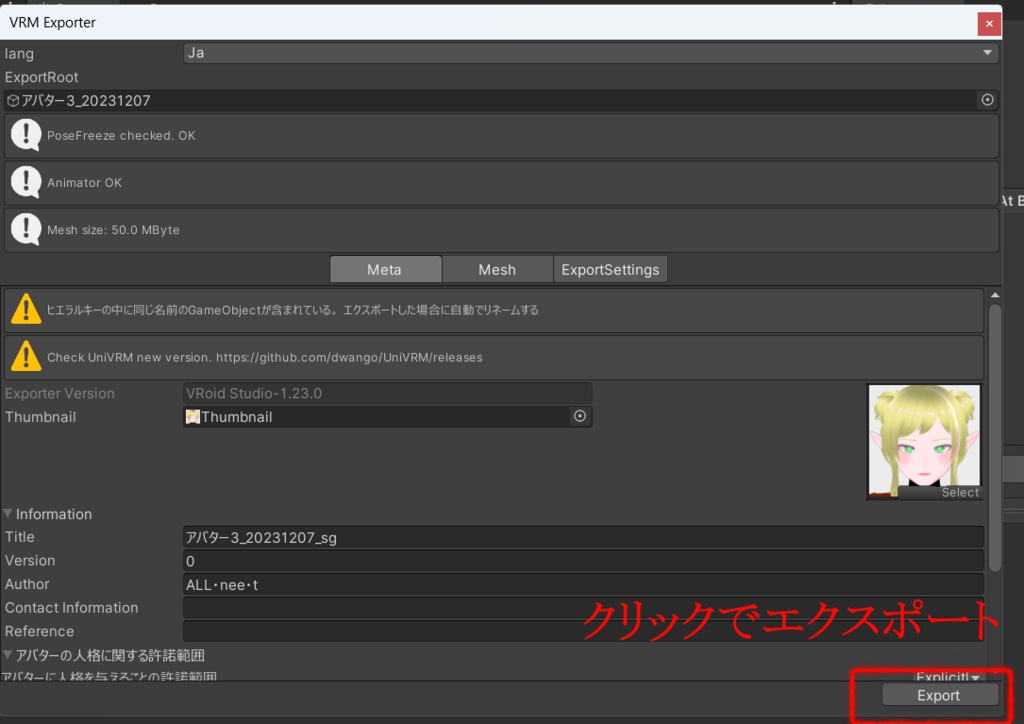1024x724 pixels.
Task: Click the ExportRoot object picker circle
Action: [987, 100]
